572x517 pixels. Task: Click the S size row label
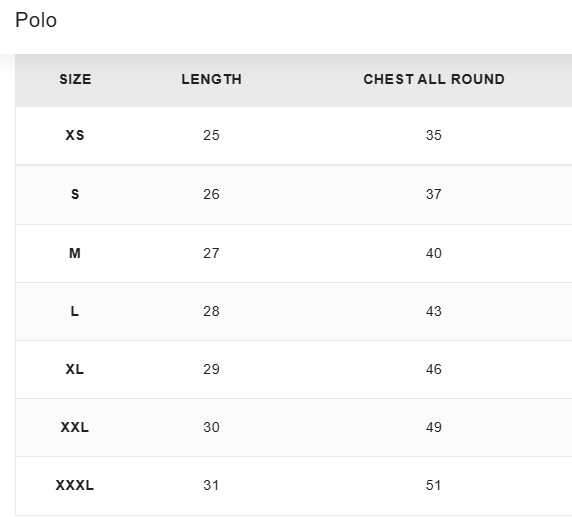click(x=75, y=194)
